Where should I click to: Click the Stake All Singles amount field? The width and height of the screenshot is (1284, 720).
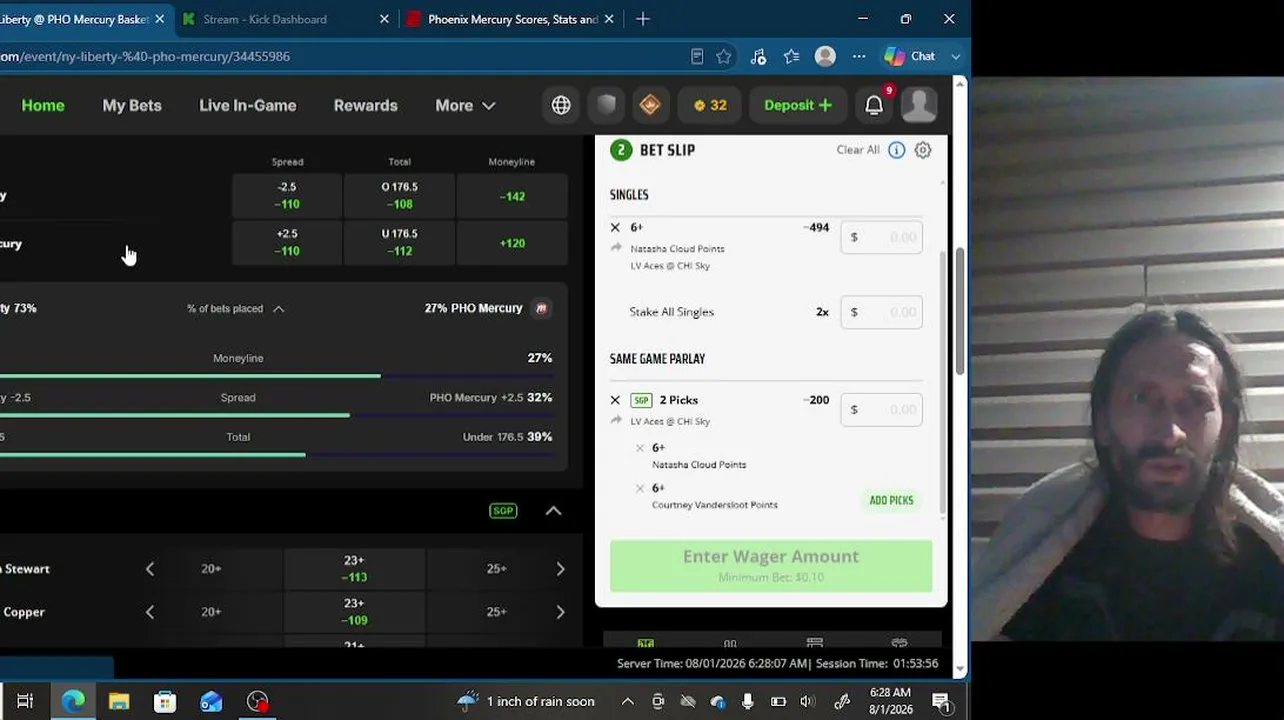[x=881, y=312]
